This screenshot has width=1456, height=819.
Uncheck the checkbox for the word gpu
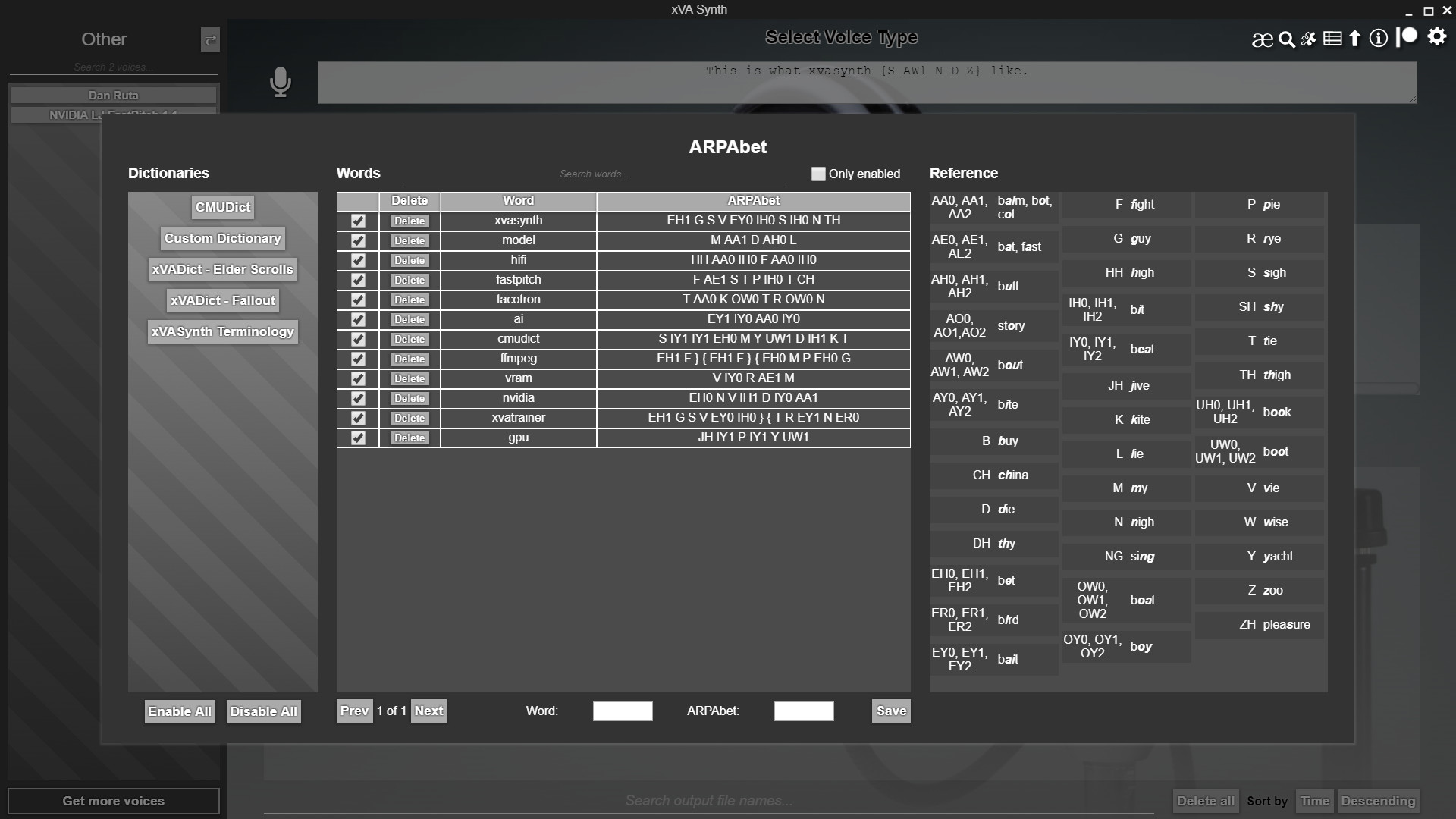coord(357,438)
